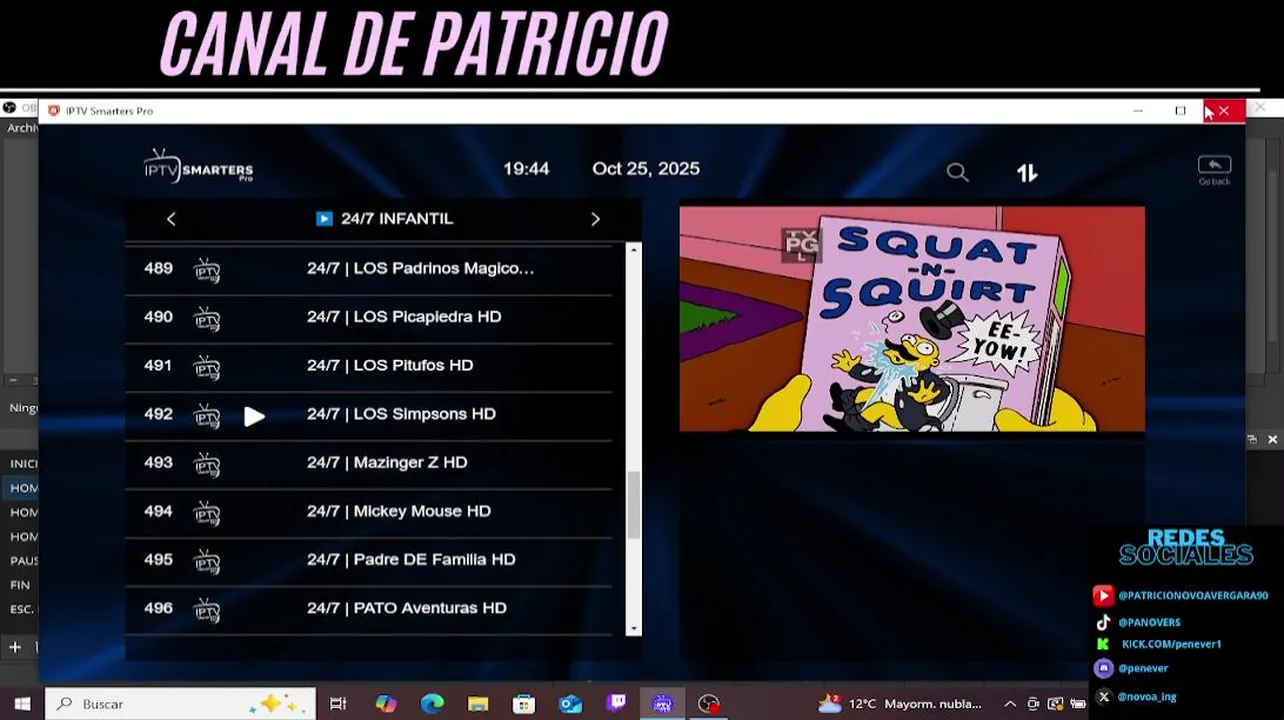The height and width of the screenshot is (720, 1284).
Task: Open Microsoft Edge from the taskbar
Action: (432, 704)
